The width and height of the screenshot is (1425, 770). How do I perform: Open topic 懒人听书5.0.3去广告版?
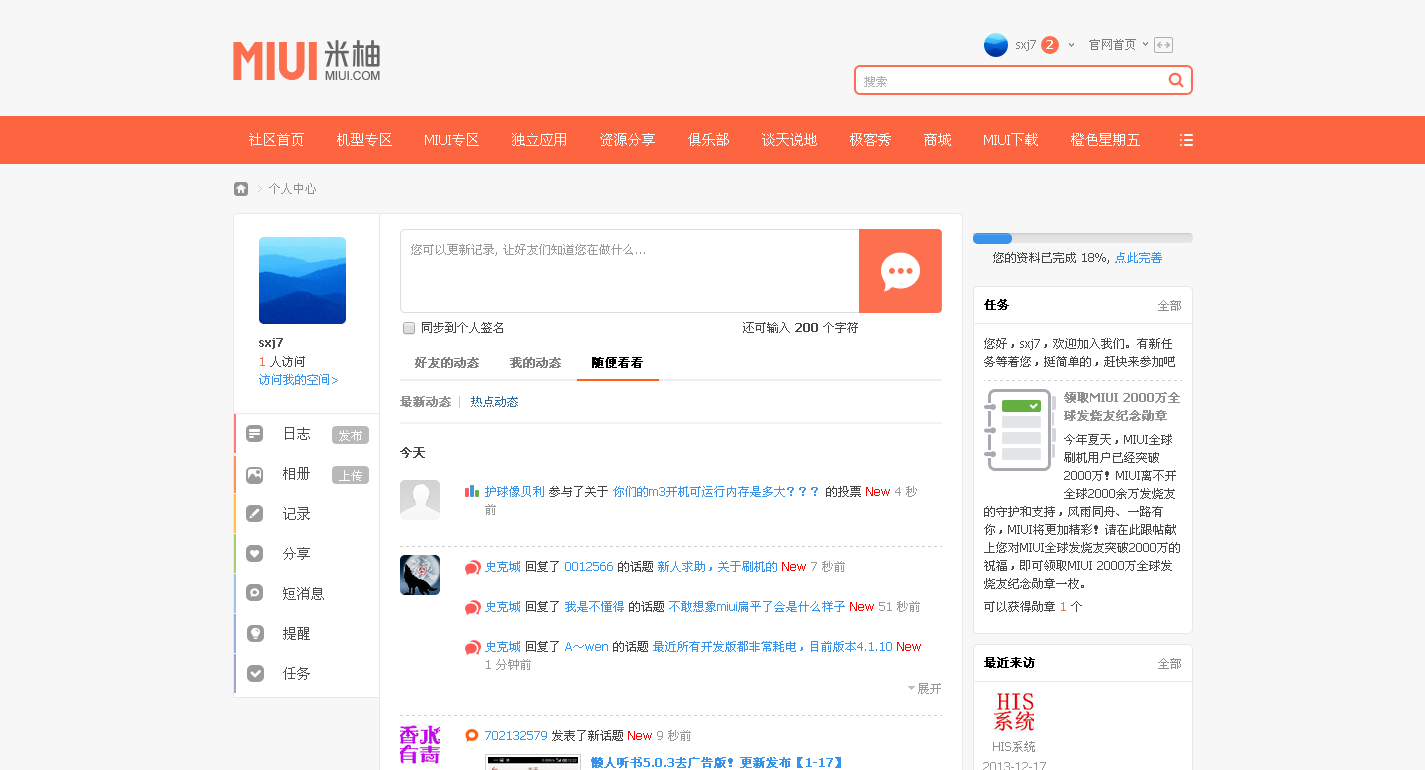coord(717,763)
